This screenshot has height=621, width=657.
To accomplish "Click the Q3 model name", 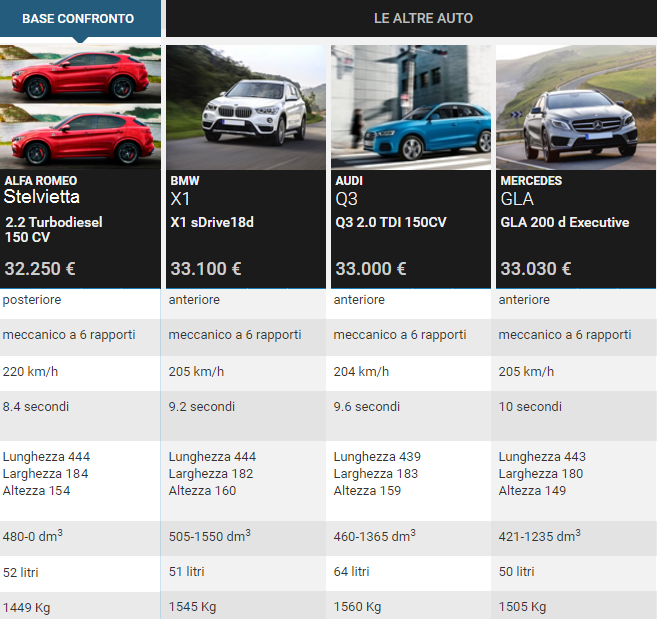I will pos(346,199).
